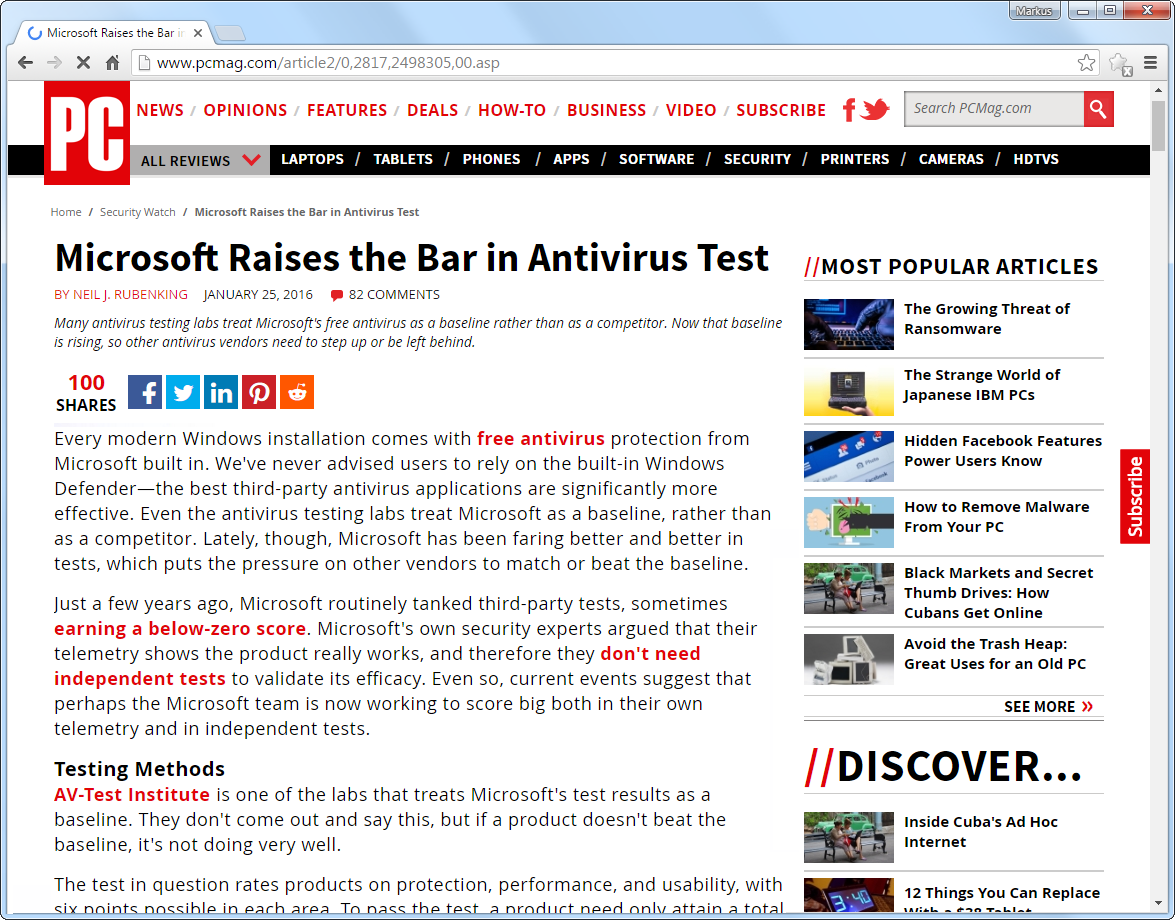The width and height of the screenshot is (1175, 920).
Task: Open Security Watch breadcrumb link
Action: (x=138, y=212)
